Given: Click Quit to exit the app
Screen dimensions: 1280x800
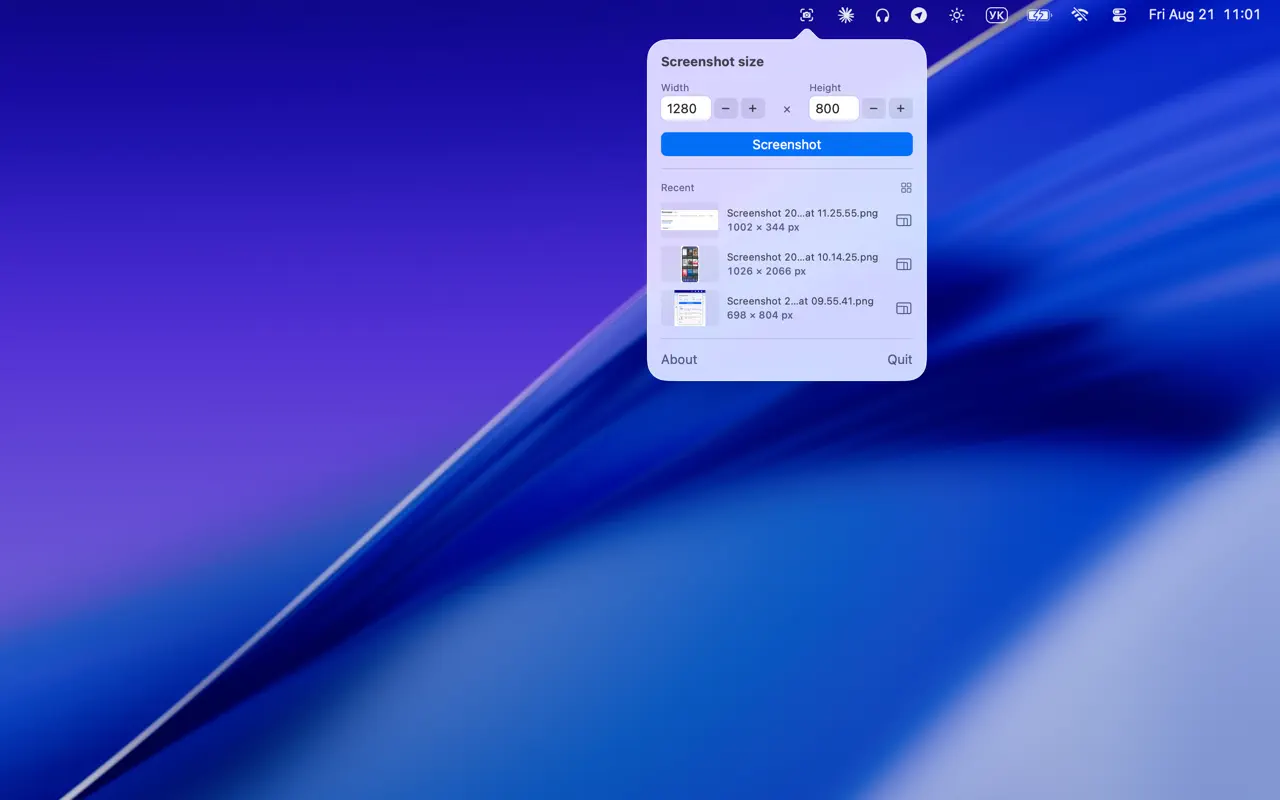Looking at the screenshot, I should click(900, 359).
